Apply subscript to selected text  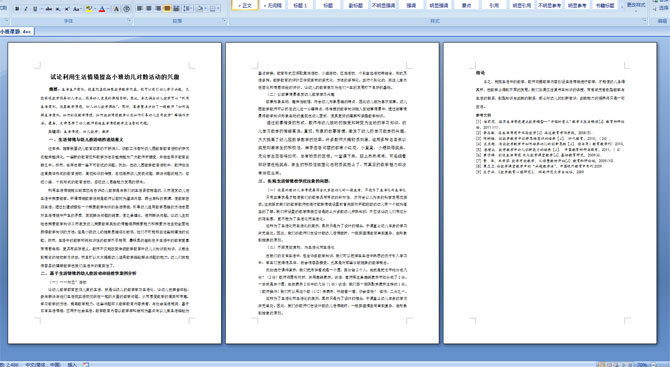58,9
